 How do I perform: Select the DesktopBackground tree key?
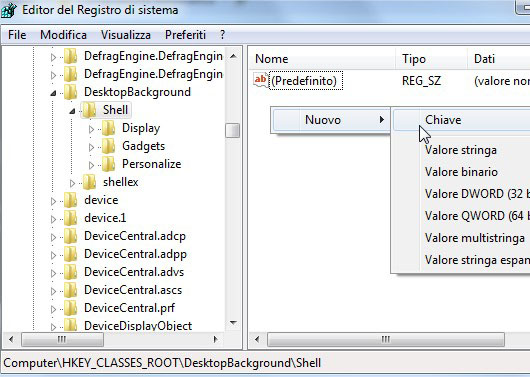pos(137,92)
